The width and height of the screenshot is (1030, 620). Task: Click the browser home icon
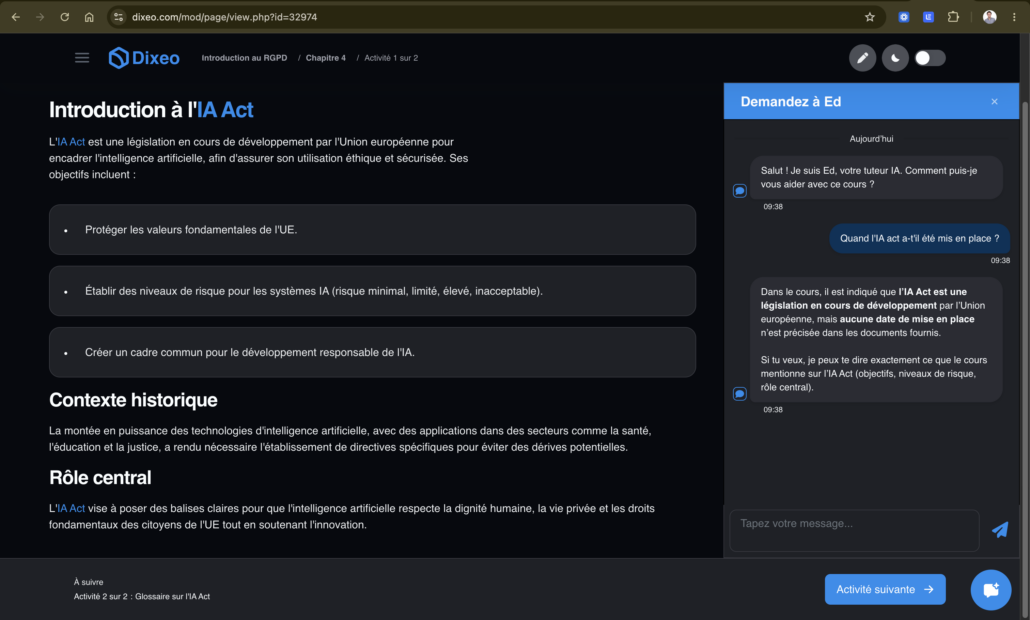89,17
